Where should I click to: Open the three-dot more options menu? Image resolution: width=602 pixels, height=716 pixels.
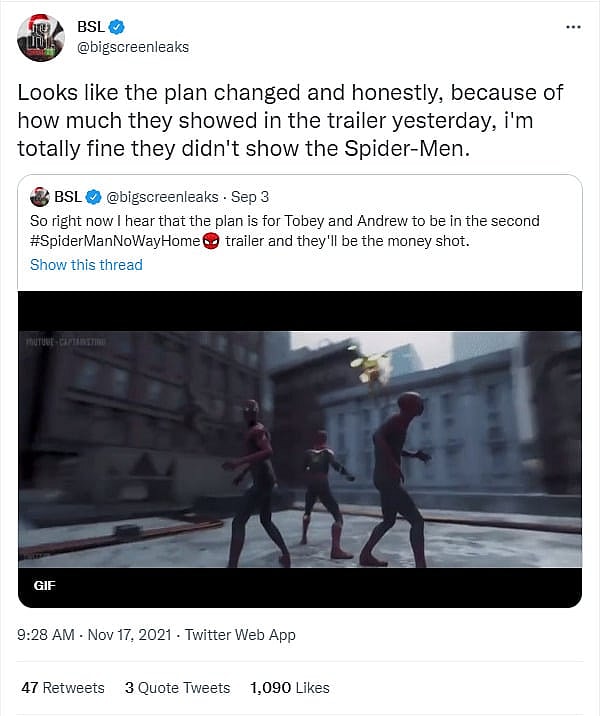(x=572, y=26)
